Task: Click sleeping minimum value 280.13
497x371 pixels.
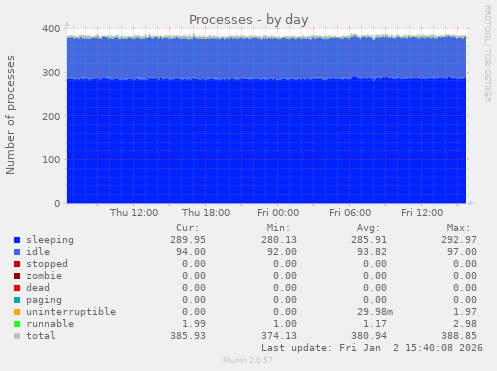Action: pyautogui.click(x=279, y=240)
